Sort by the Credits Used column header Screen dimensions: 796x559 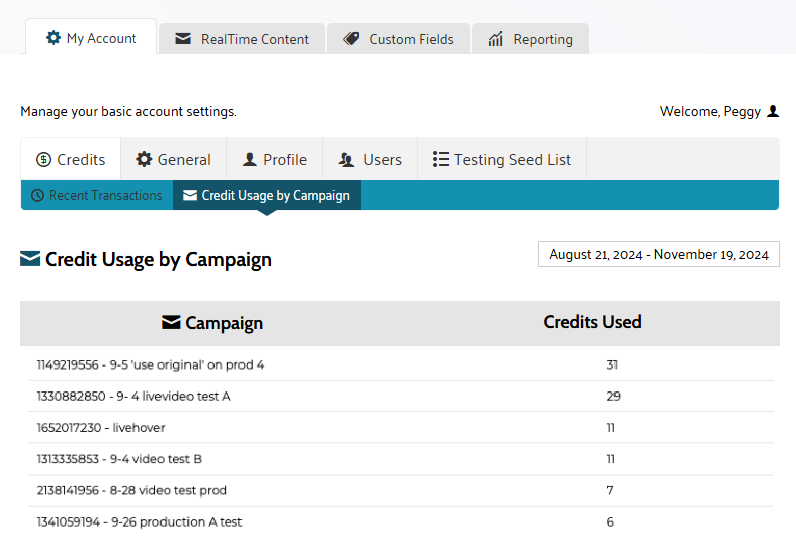(x=592, y=322)
